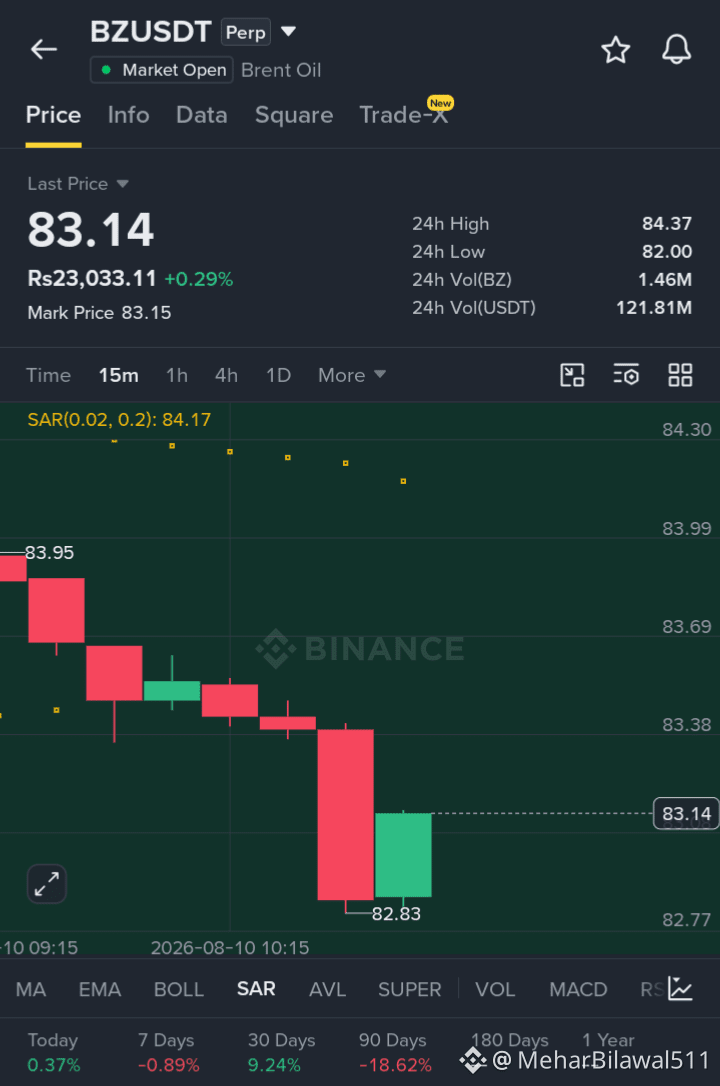Tap the Today 0.37% performance
This screenshot has height=1086, width=720.
53,1052
